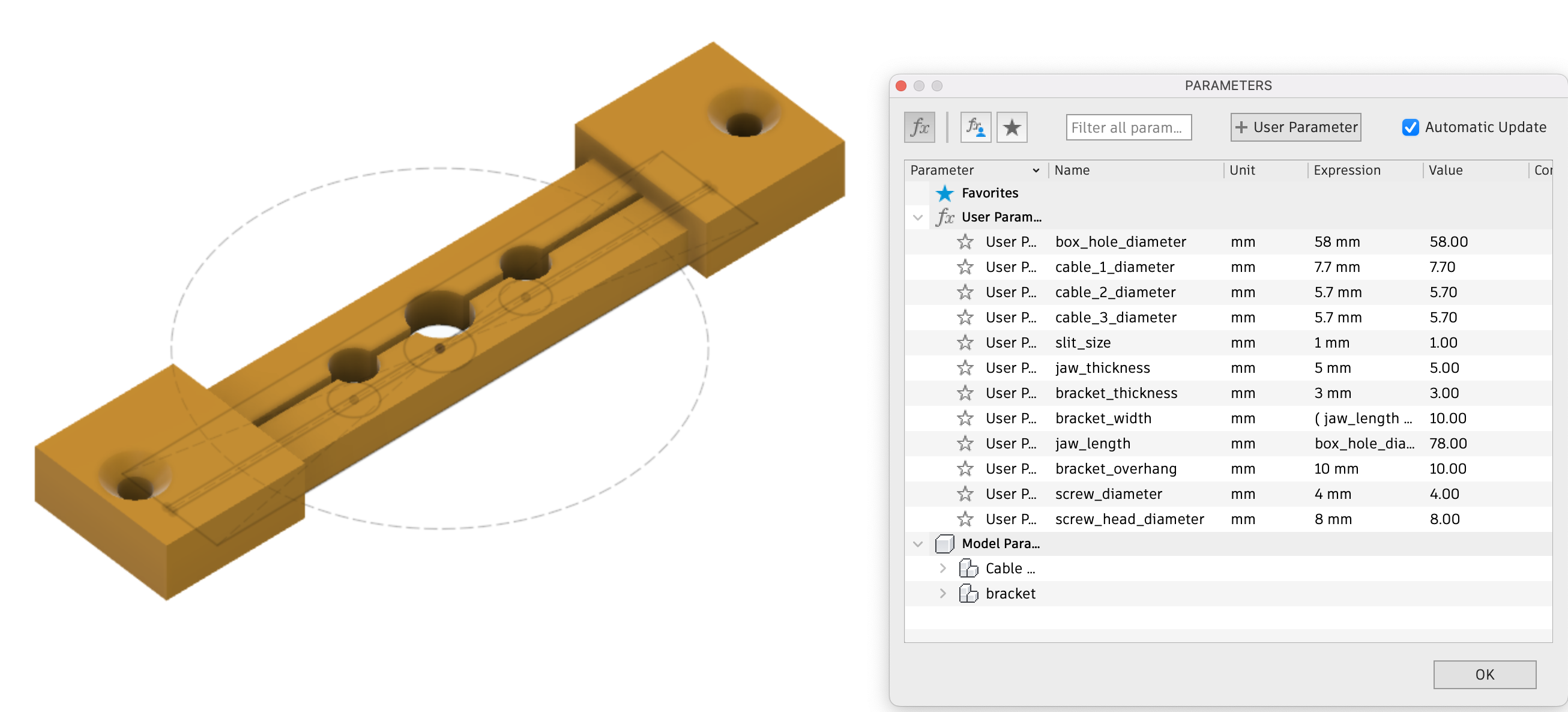Select the cable_3_diameter name cell
The image size is (1568, 712).
tap(1115, 318)
